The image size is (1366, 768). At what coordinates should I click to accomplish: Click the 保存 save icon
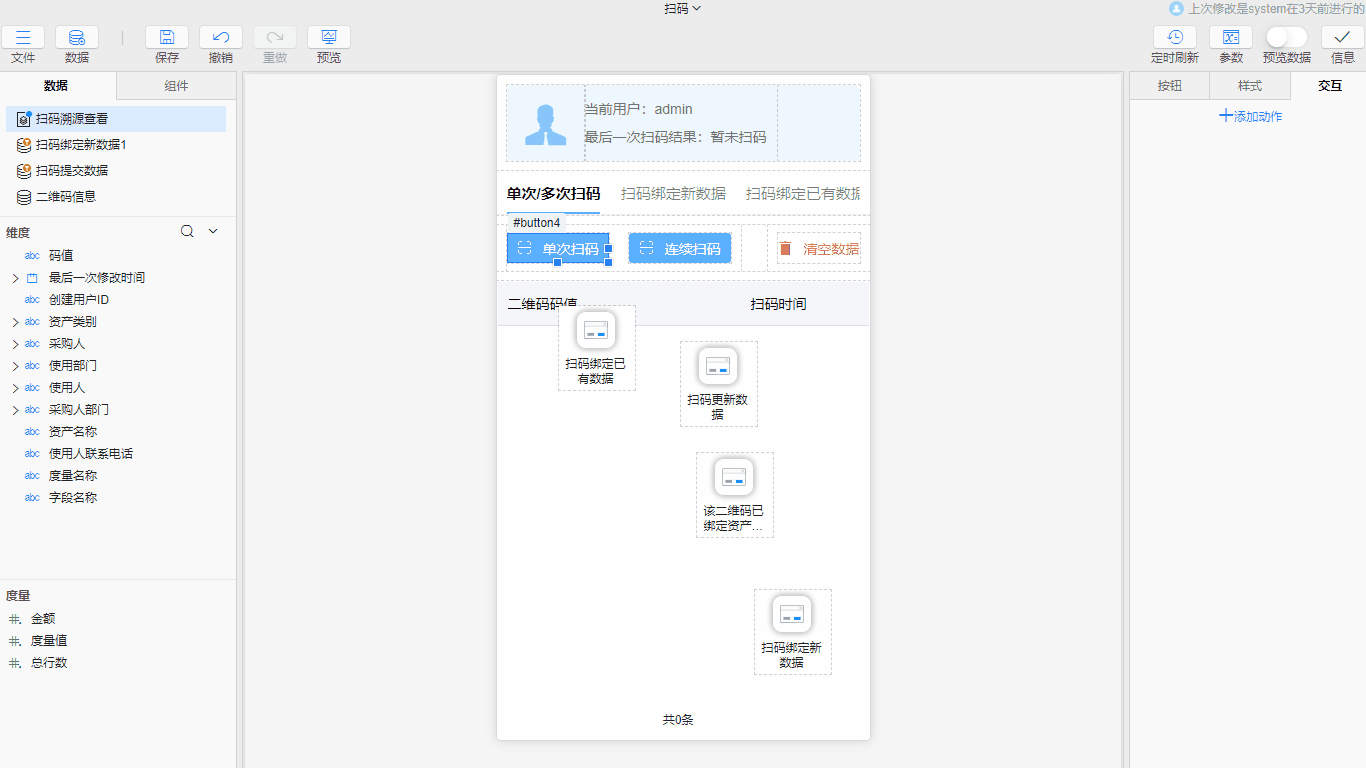click(167, 38)
